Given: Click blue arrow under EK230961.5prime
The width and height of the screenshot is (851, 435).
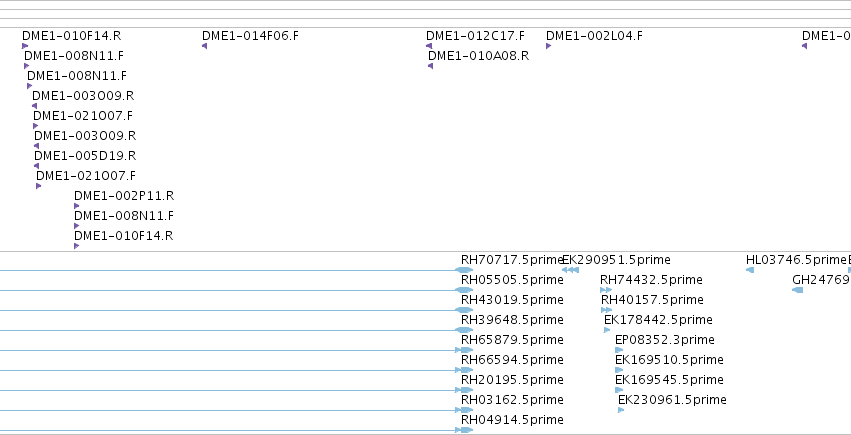Looking at the screenshot, I should [621, 410].
